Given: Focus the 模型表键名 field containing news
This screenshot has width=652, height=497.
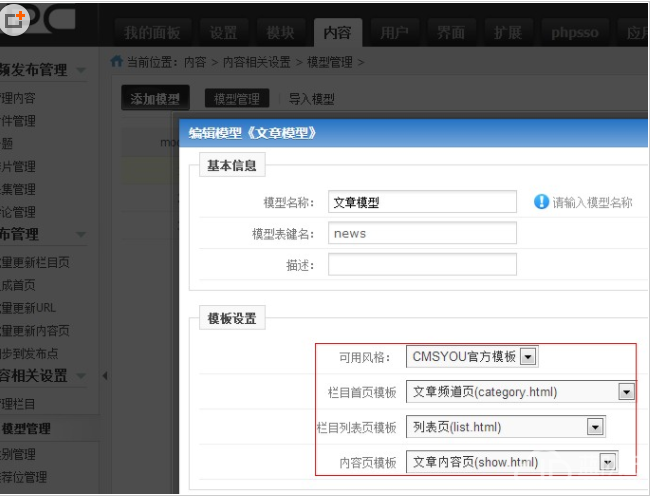Looking at the screenshot, I should pyautogui.click(x=422, y=233).
